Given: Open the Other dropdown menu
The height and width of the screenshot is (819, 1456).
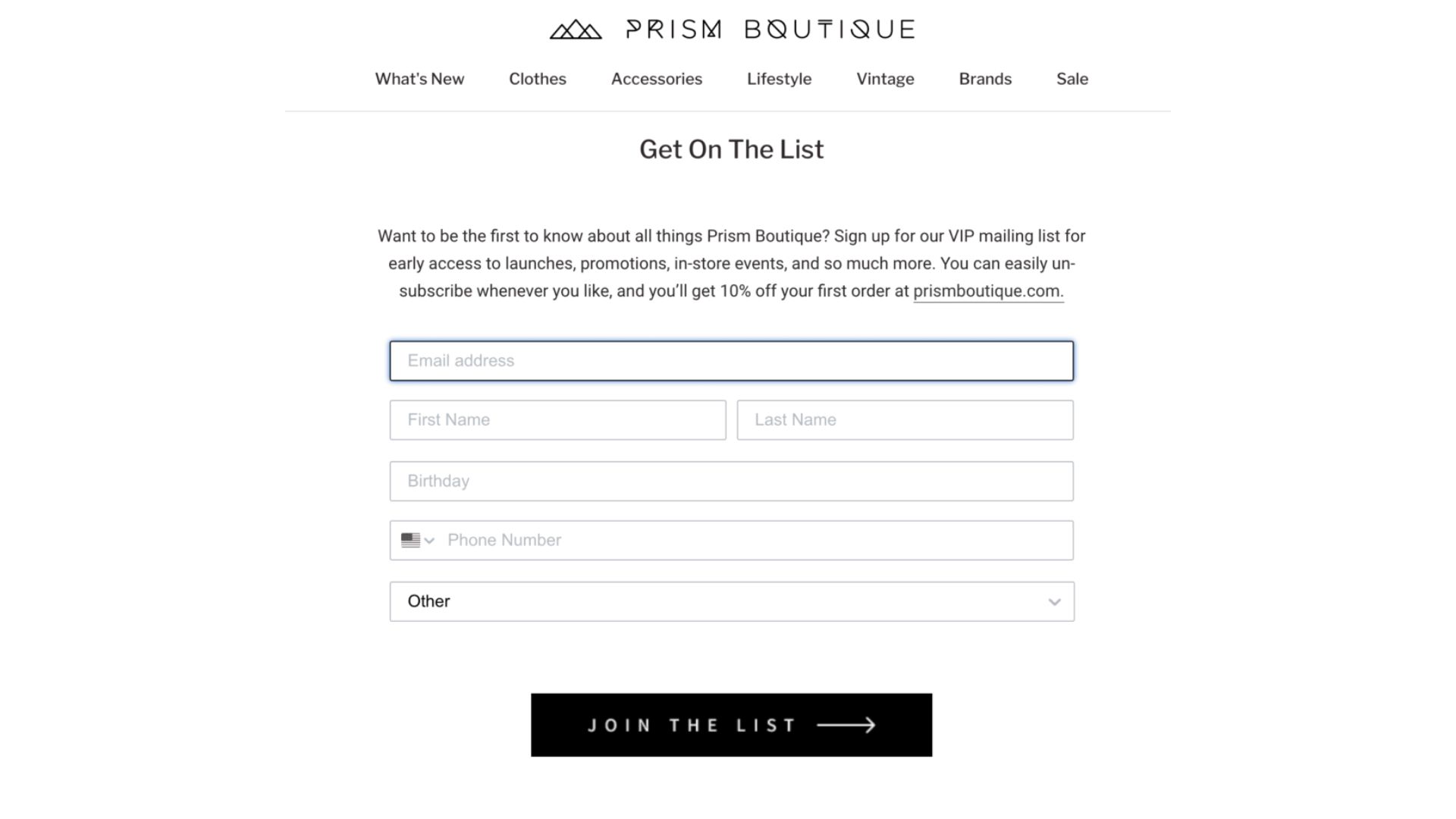Looking at the screenshot, I should pos(732,601).
